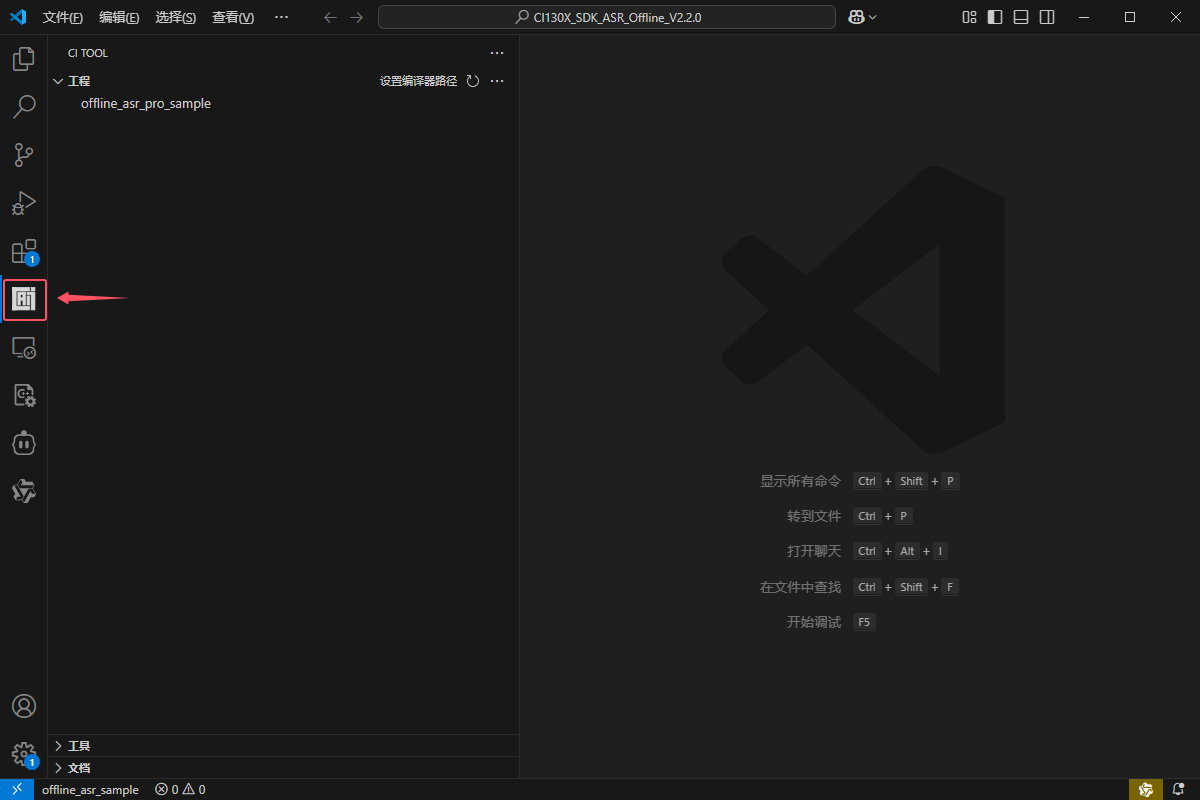Select the CI TOOL activity bar icon

click(24, 299)
